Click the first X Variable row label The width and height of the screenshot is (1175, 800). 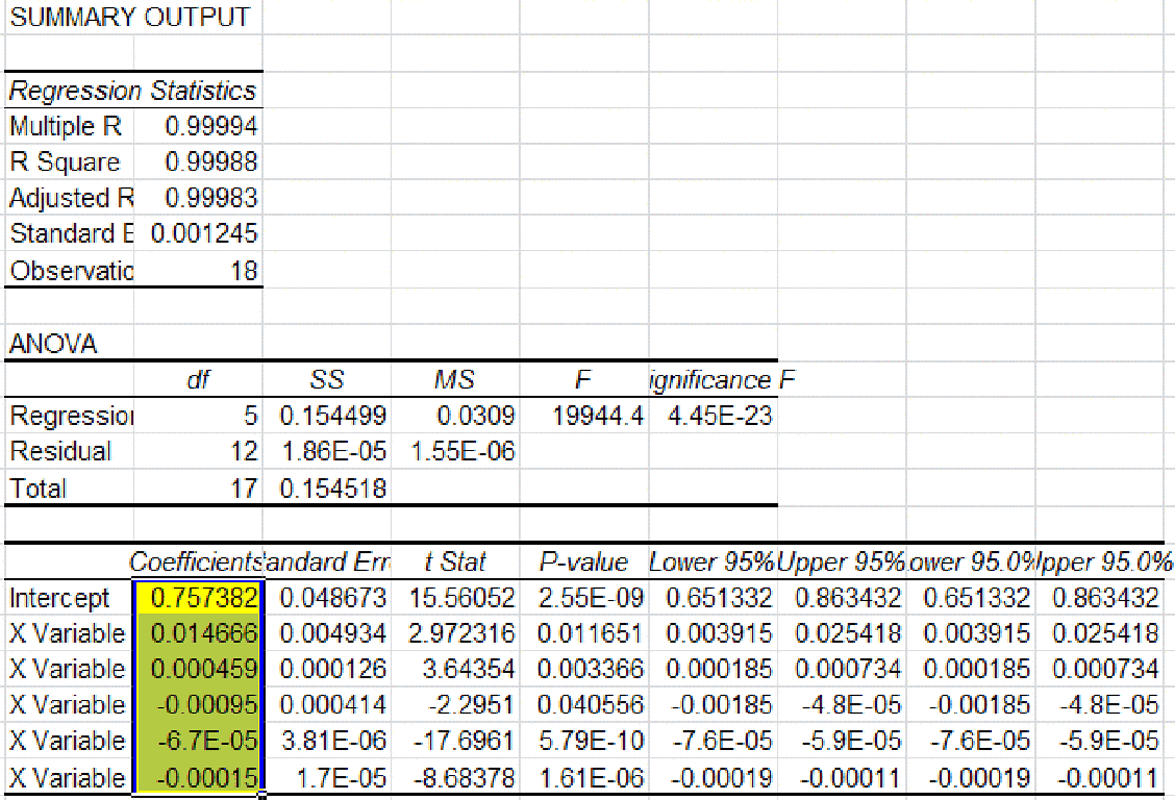coord(66,632)
